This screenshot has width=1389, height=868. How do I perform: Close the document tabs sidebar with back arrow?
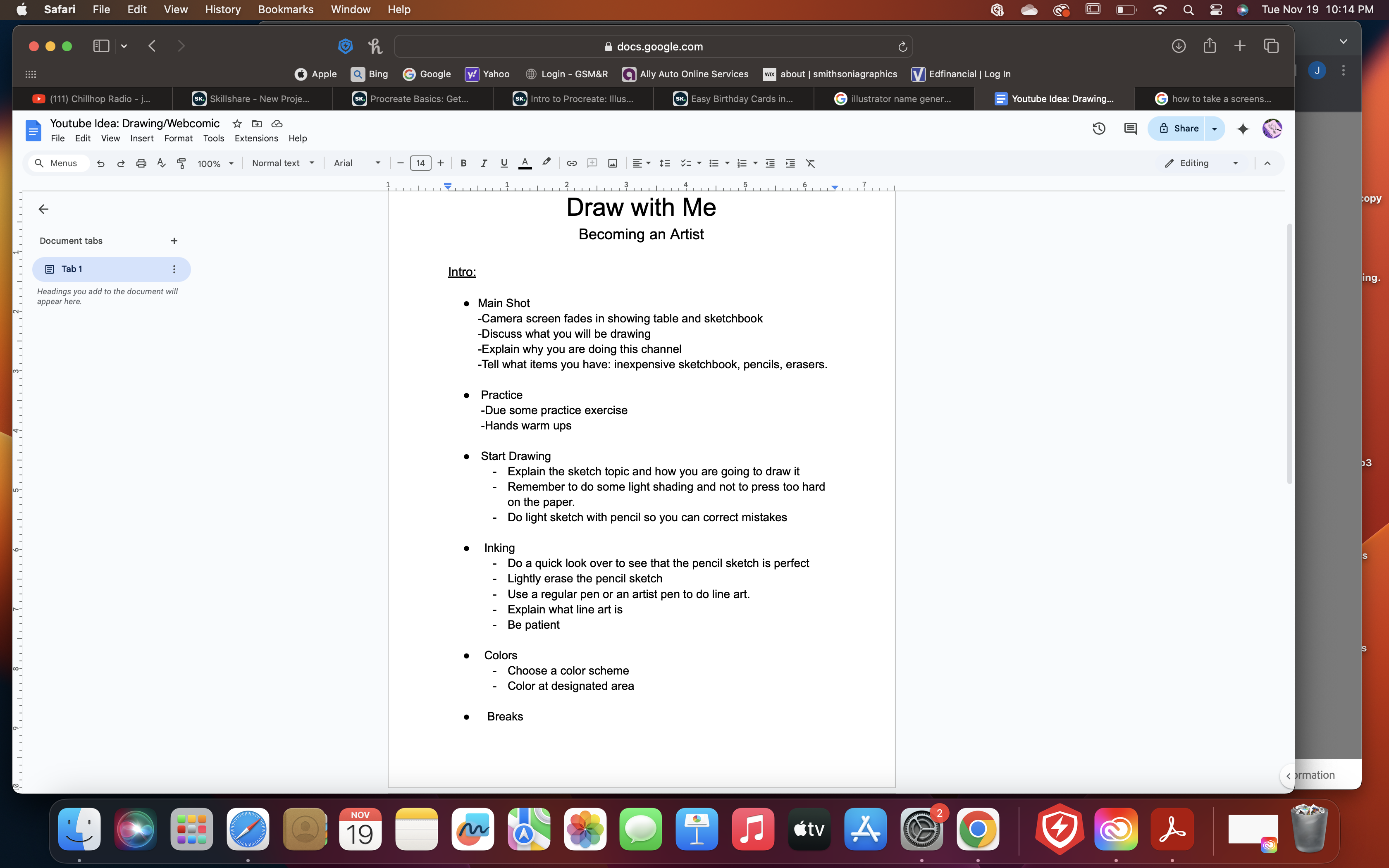[x=44, y=209]
